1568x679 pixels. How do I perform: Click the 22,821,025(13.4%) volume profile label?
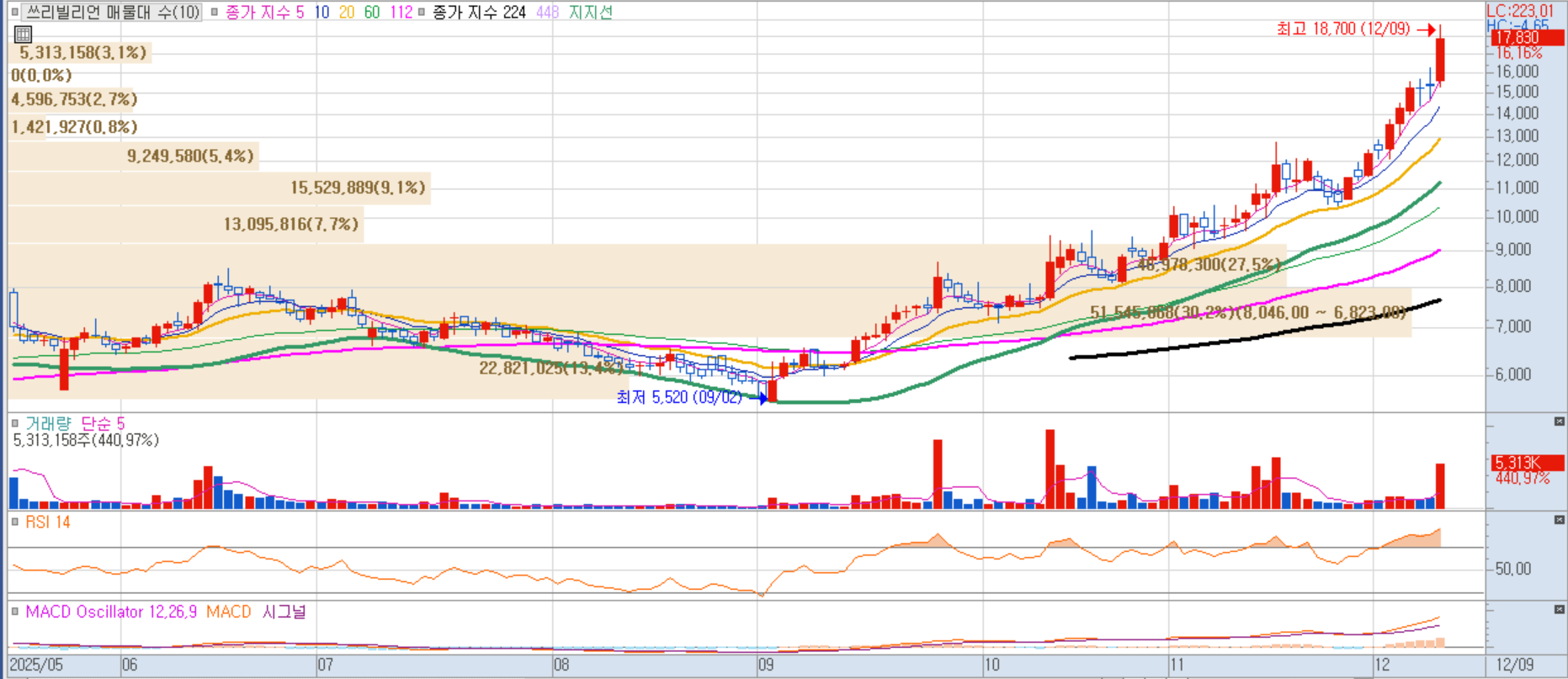(550, 369)
